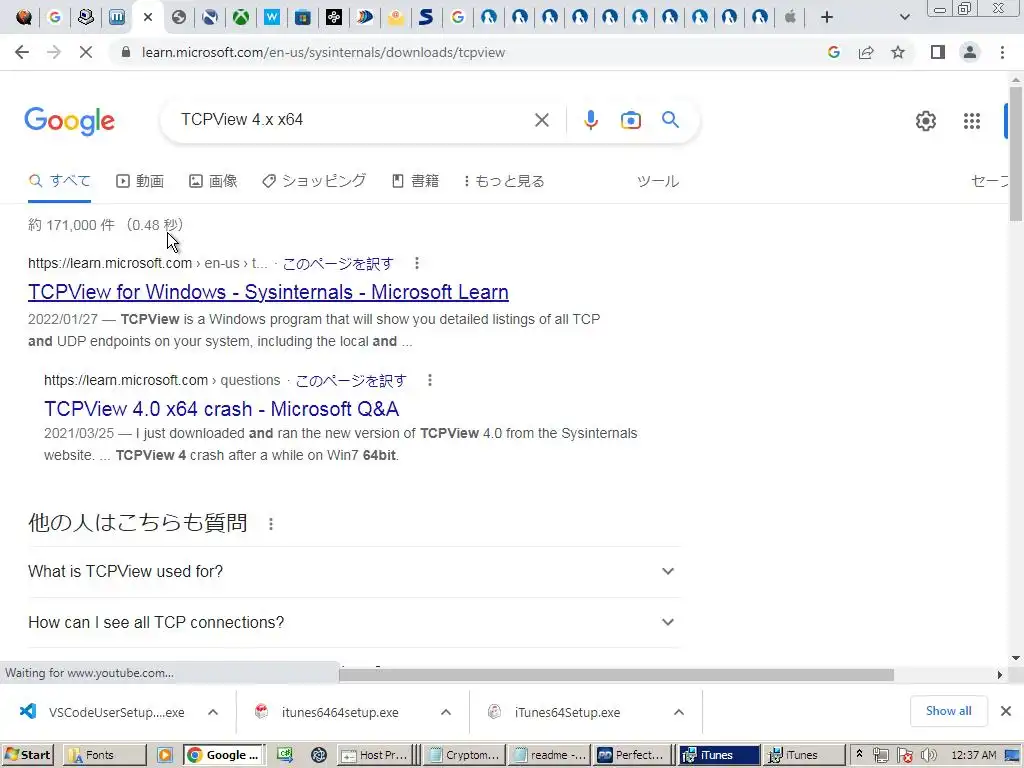
Task: Switch to Fonts taskbar window
Action: (105, 755)
